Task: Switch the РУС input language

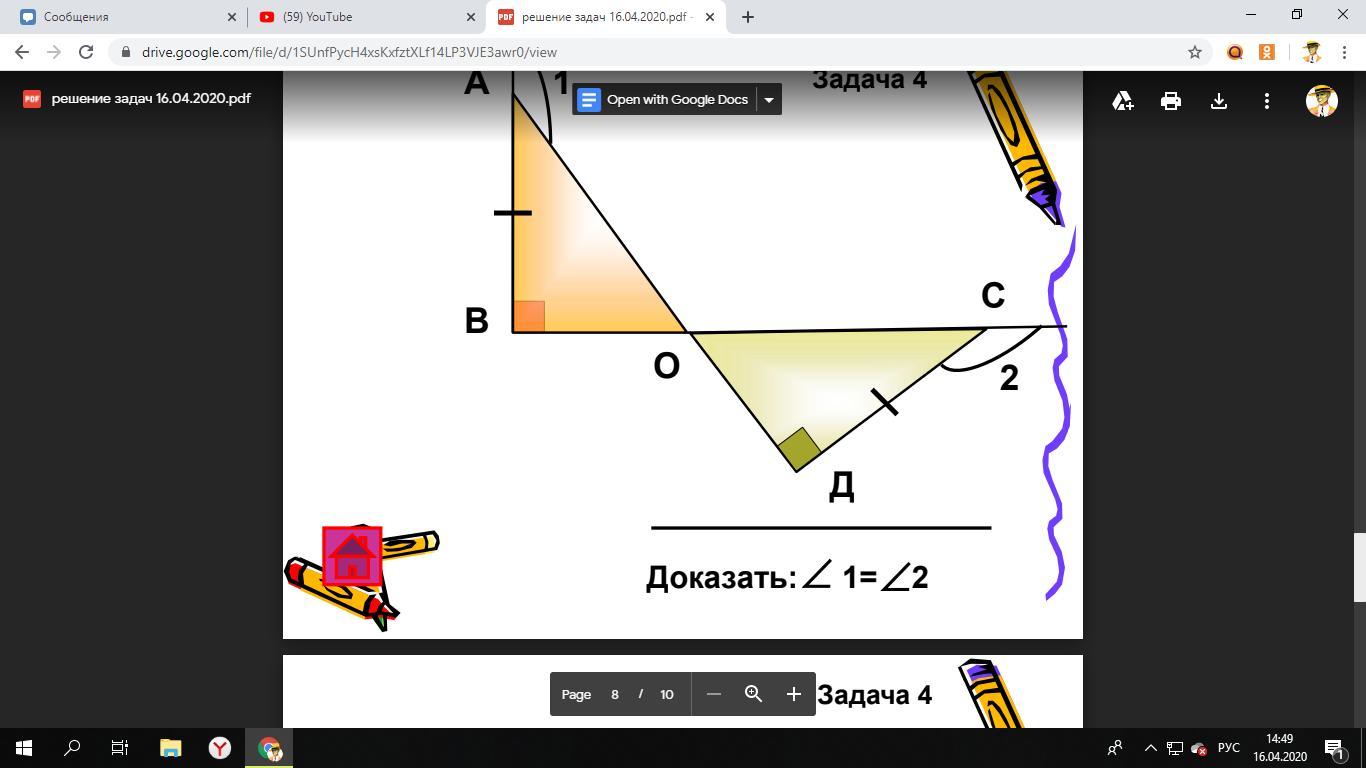Action: pyautogui.click(x=1229, y=748)
